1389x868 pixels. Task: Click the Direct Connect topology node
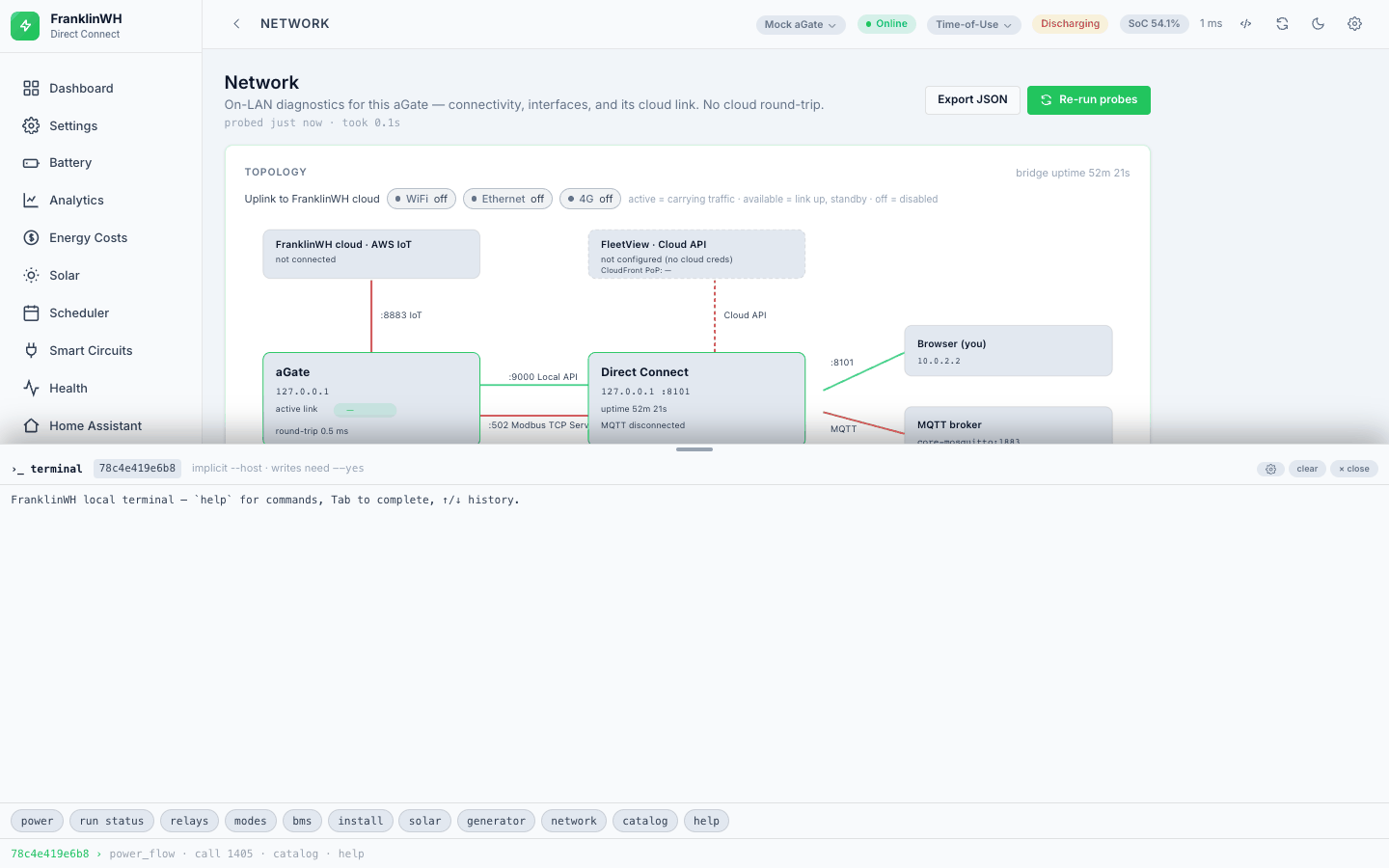pos(696,397)
